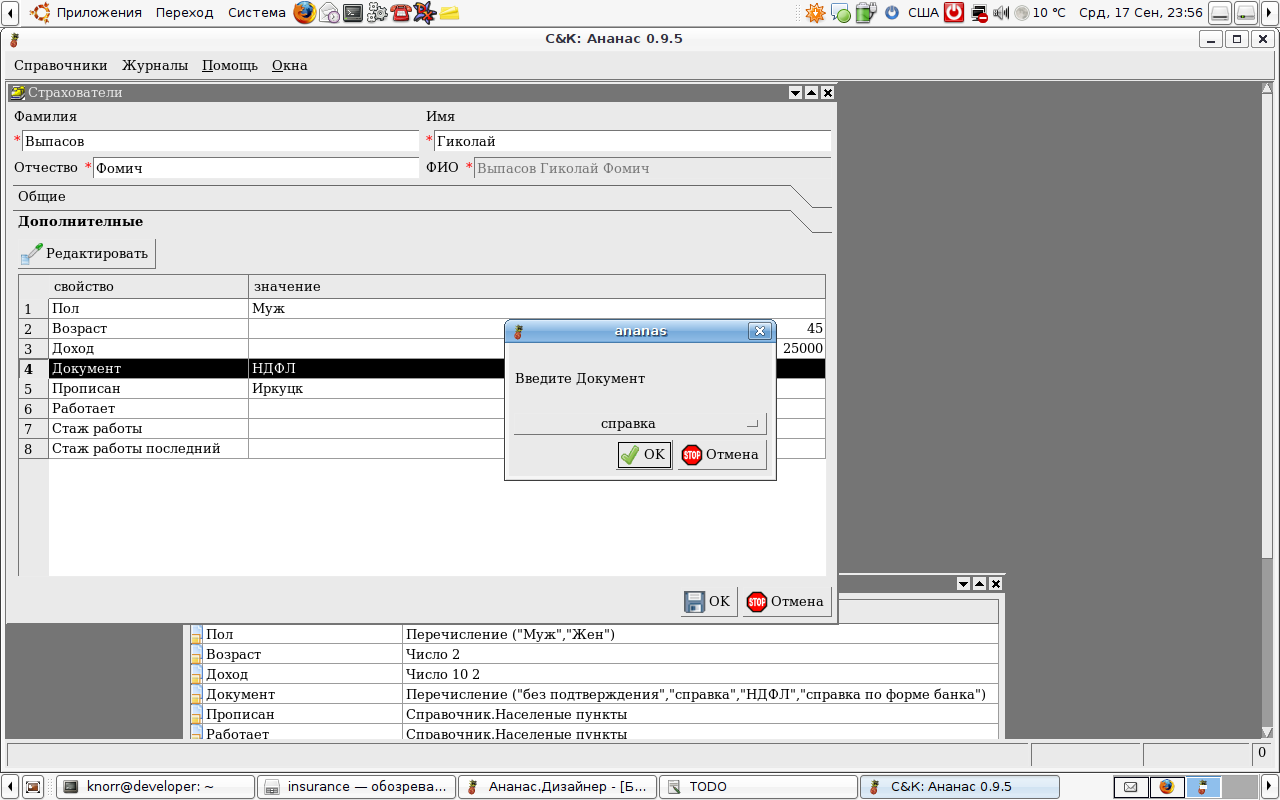Launch Firefox from the top panel

tap(304, 13)
